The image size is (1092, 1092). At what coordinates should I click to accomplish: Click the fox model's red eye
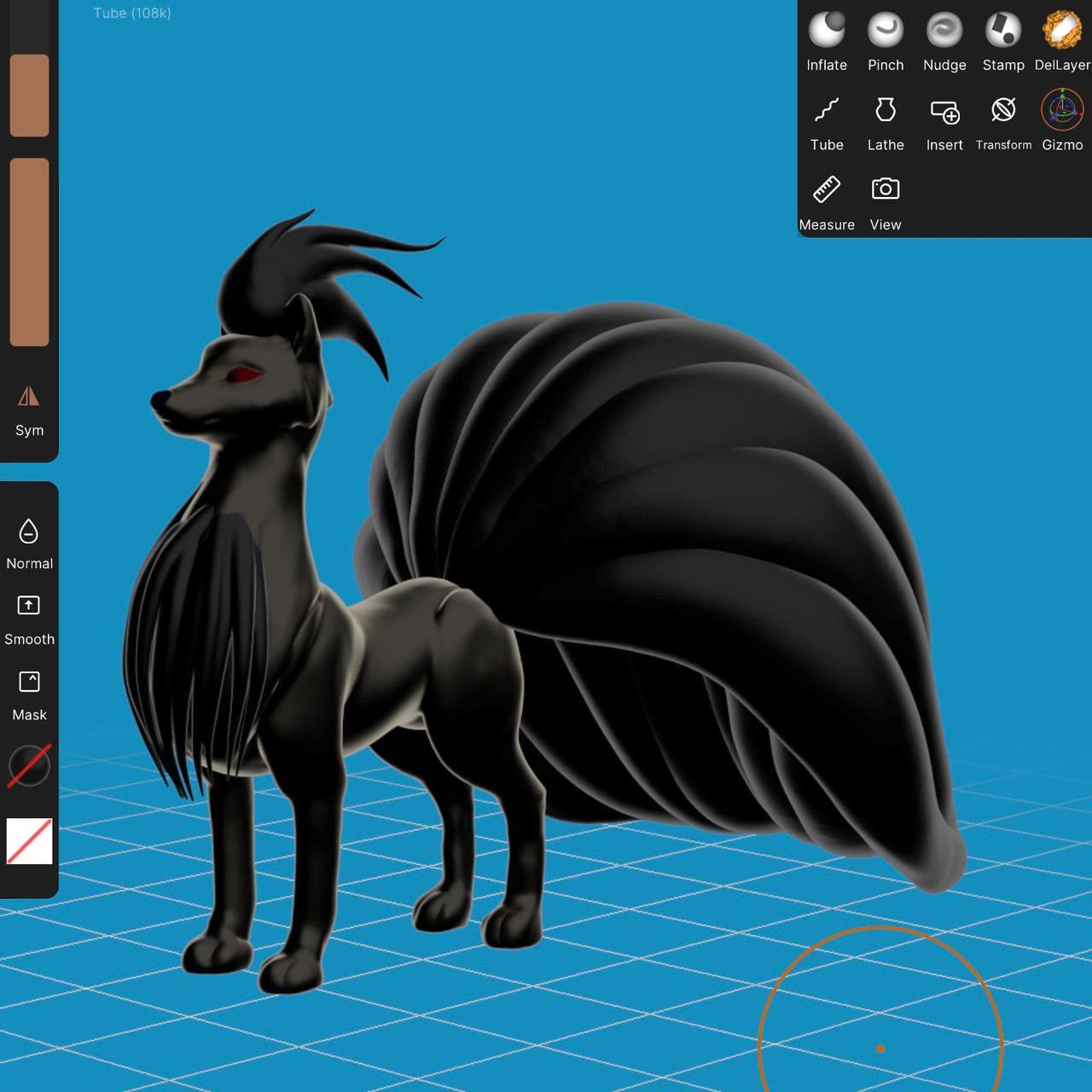click(243, 374)
